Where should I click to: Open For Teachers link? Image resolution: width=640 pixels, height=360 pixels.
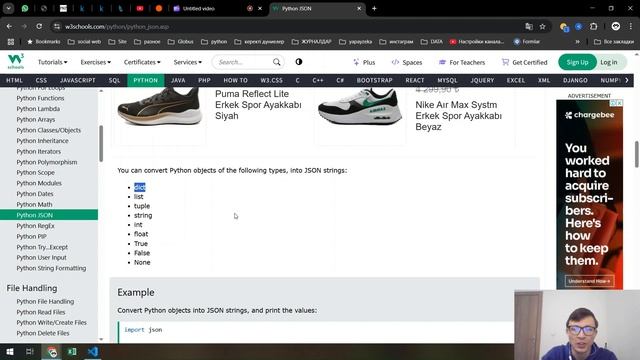coord(462,62)
